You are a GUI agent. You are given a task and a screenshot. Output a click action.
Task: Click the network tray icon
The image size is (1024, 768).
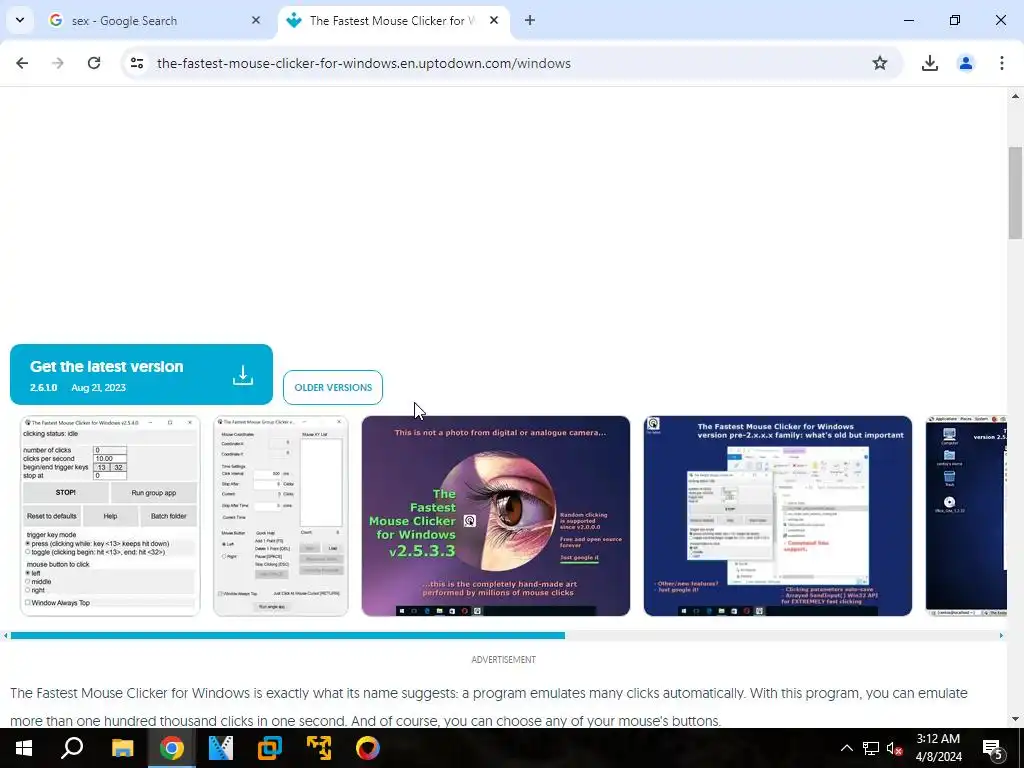(x=871, y=748)
